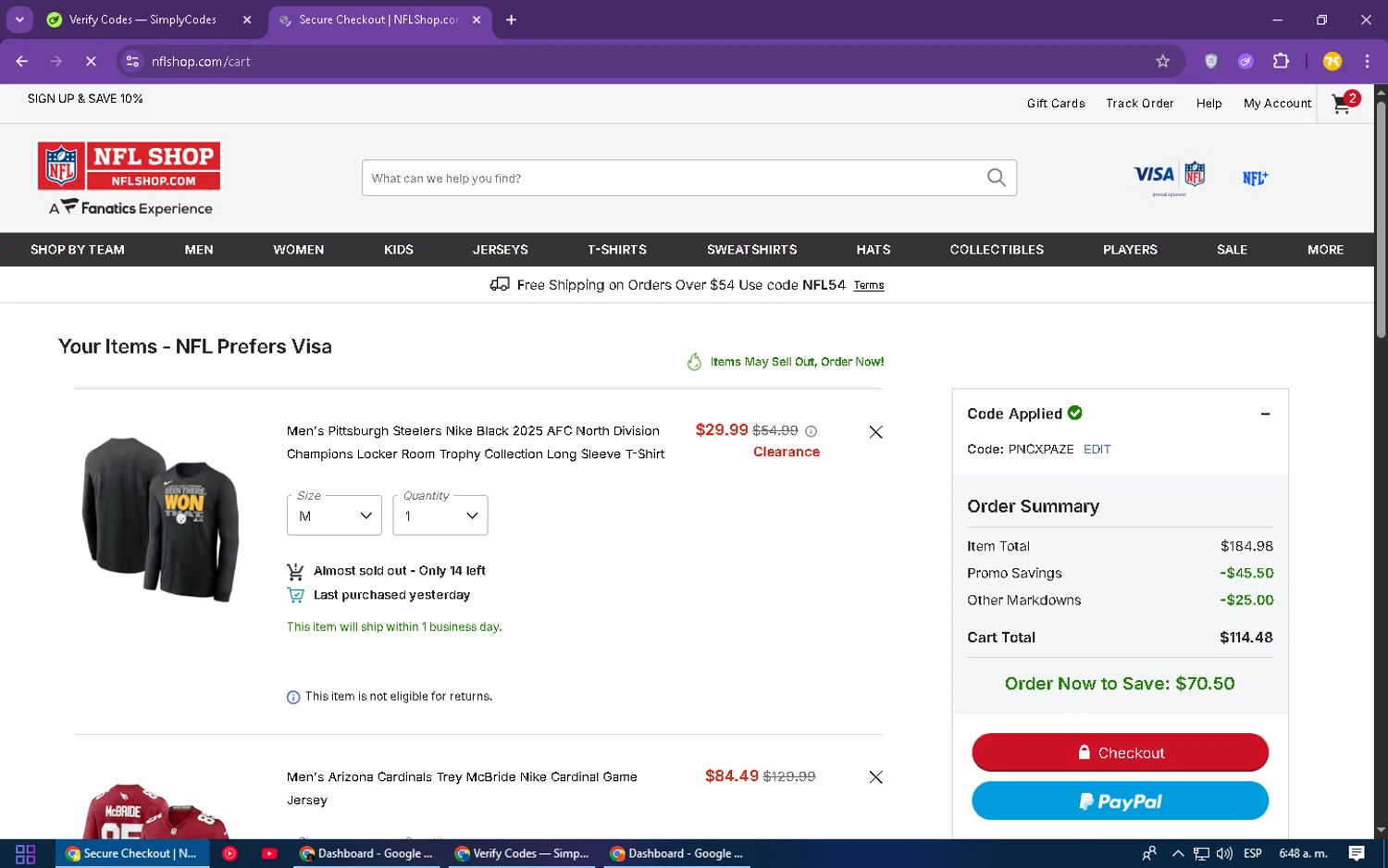Open the Chrome profile avatar
The width and height of the screenshot is (1388, 868).
(1332, 61)
